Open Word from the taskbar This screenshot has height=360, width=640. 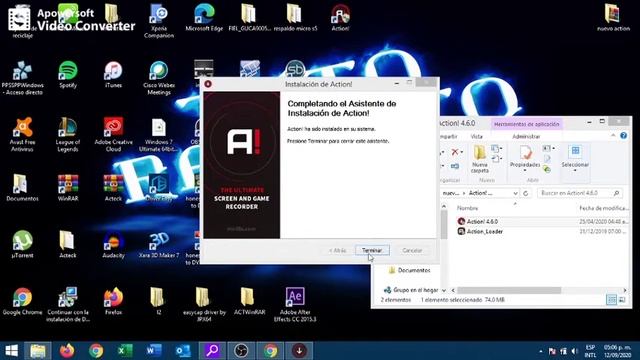tap(154, 351)
